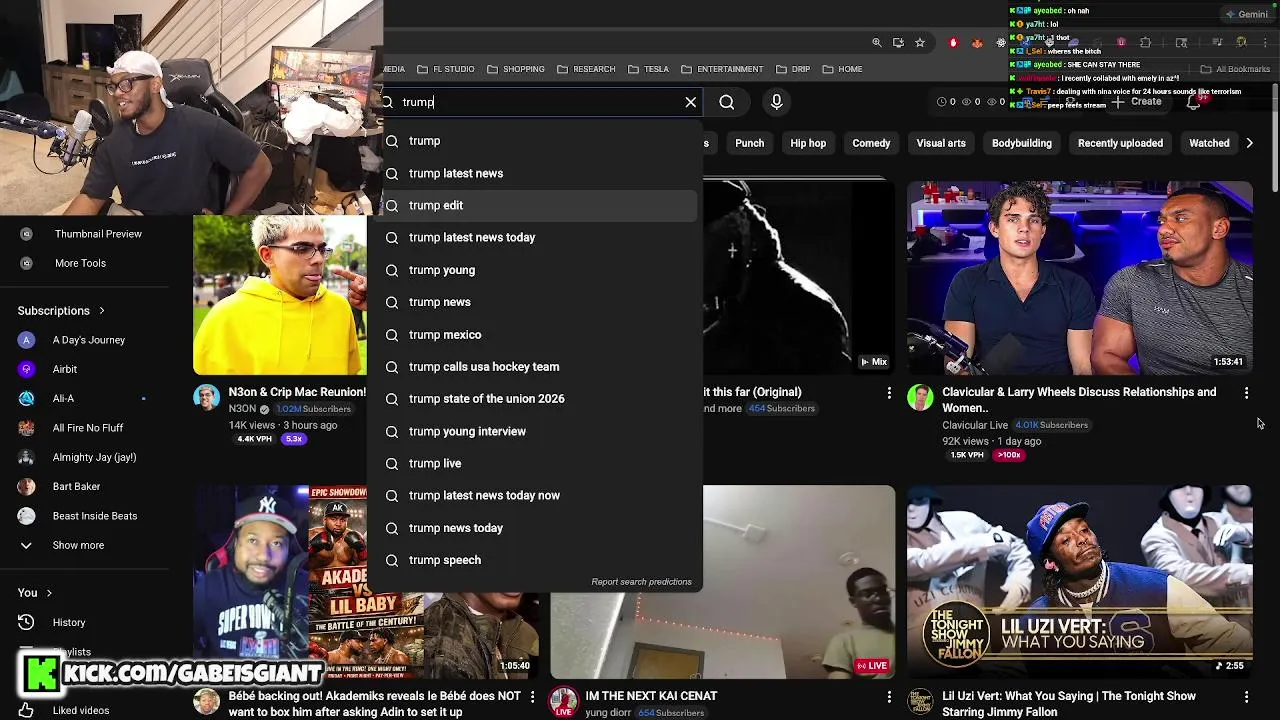Choose 'trump news today' suggestion

pyautogui.click(x=534, y=528)
